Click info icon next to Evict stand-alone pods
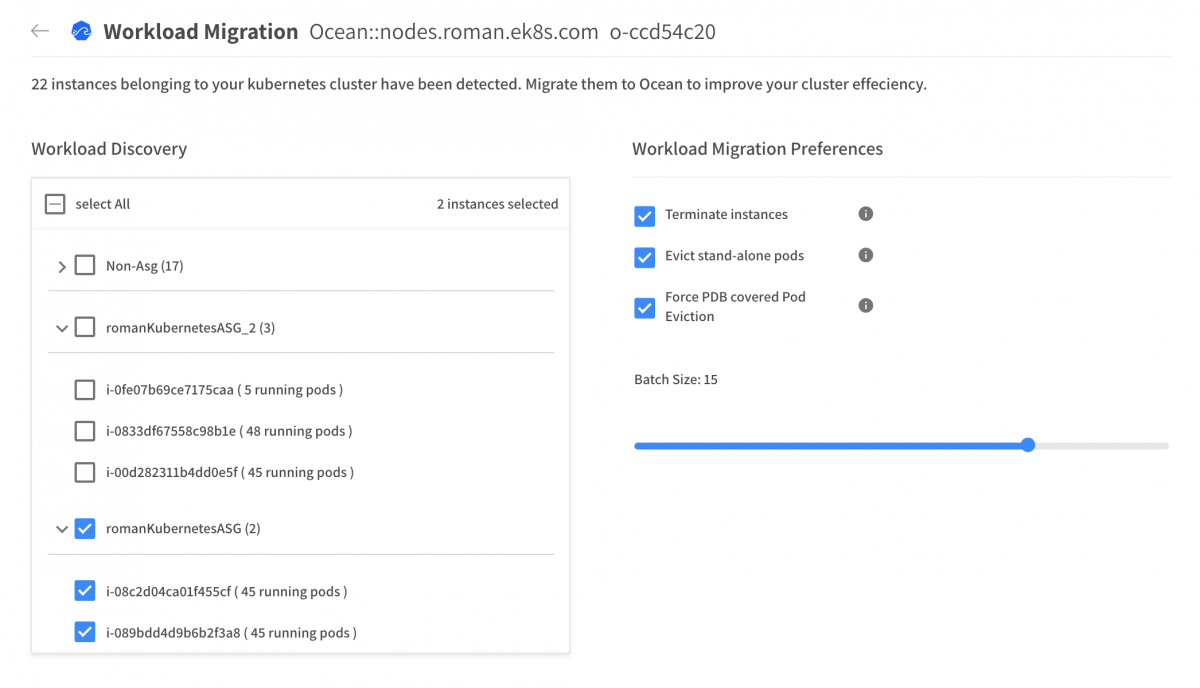Viewport: 1200px width, 688px height. point(866,255)
